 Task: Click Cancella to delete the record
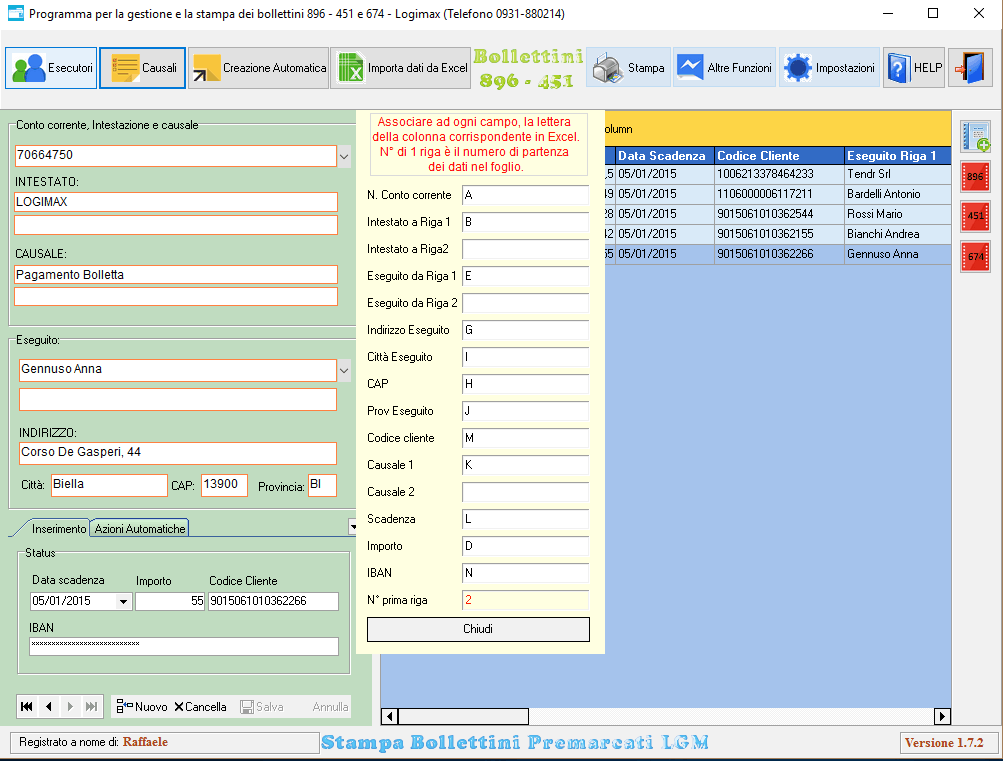click(201, 707)
